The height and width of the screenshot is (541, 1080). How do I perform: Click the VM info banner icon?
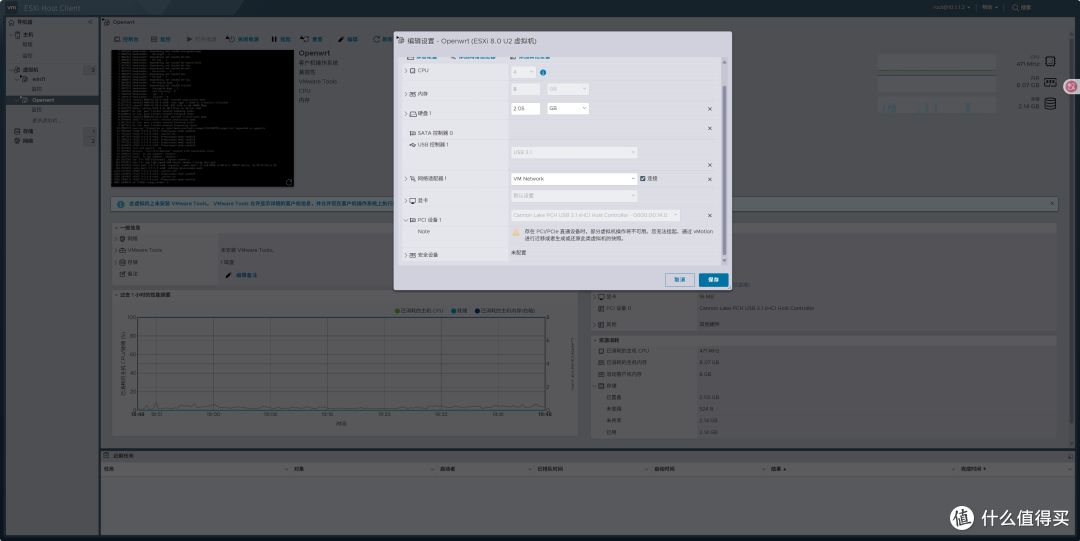coord(121,204)
